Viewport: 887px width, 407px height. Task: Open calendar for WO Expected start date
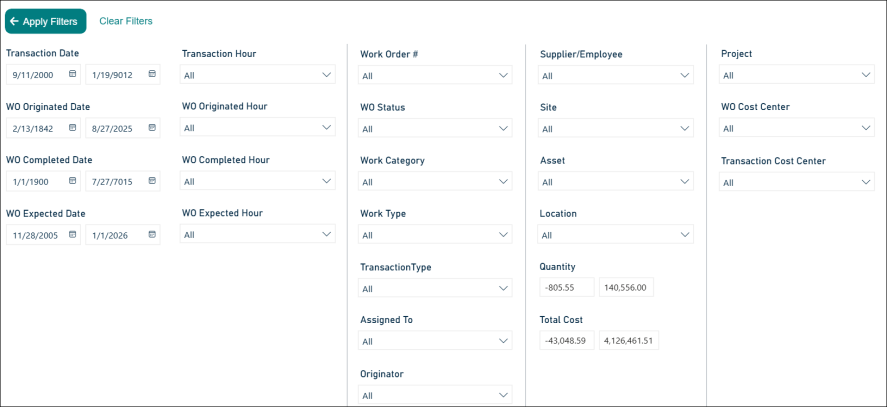pos(72,234)
